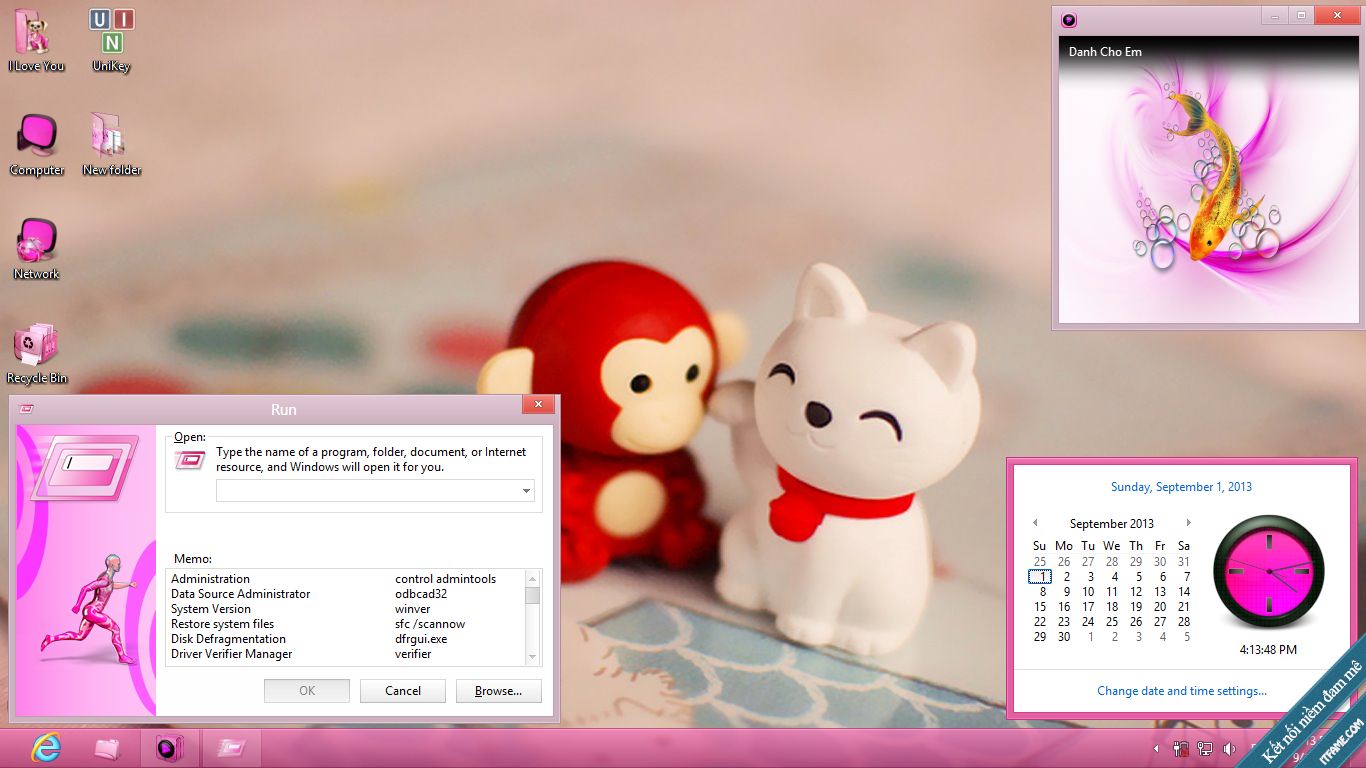The width and height of the screenshot is (1366, 768).
Task: Click the Browse... button
Action: point(498,691)
